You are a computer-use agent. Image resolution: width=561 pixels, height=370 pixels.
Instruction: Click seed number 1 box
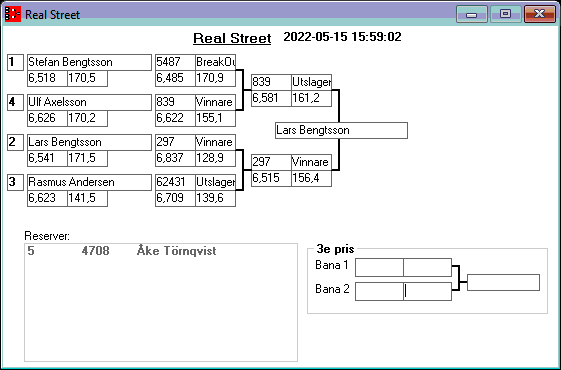click(x=15, y=62)
